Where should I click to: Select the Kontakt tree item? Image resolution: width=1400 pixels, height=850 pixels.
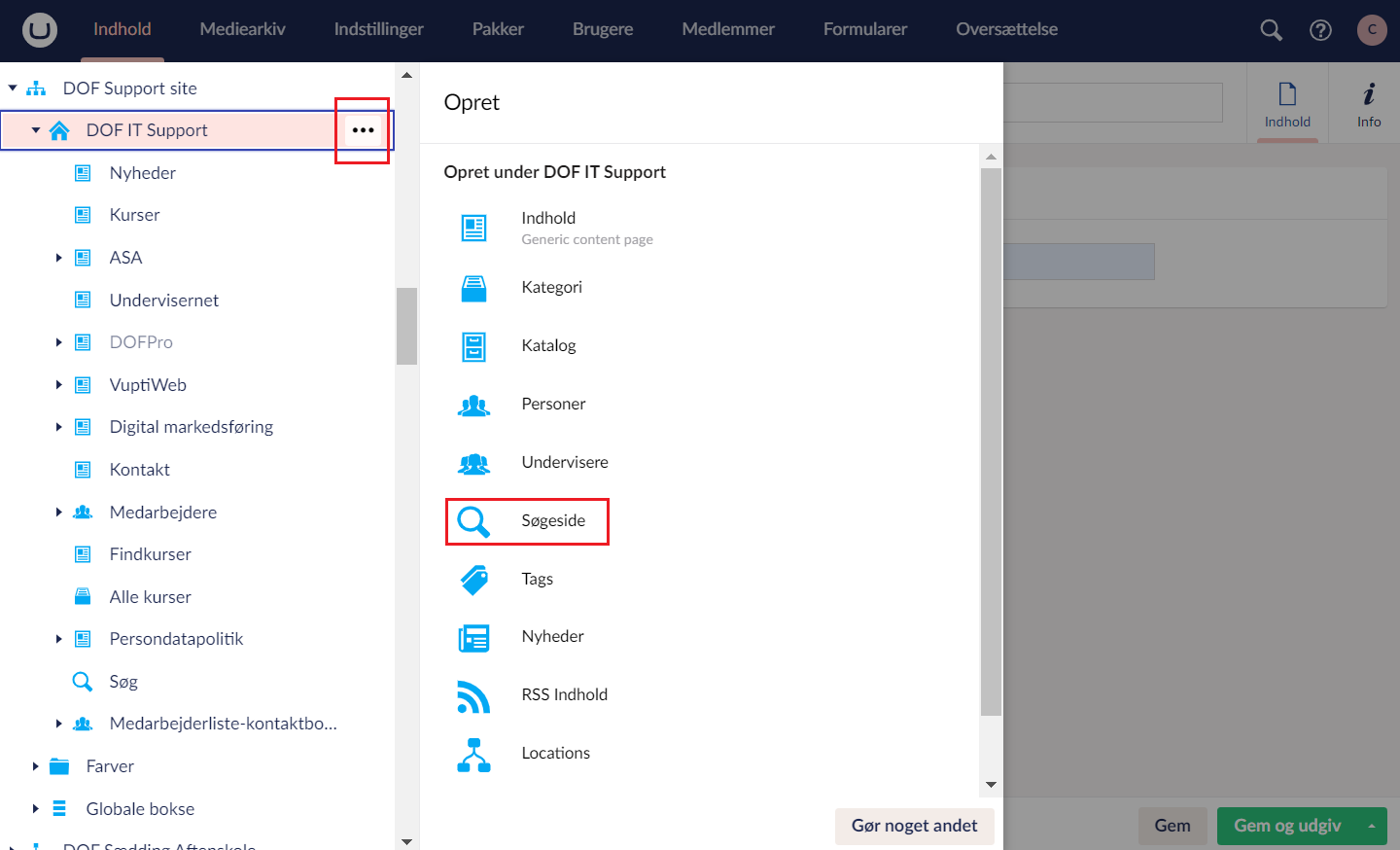[x=139, y=470]
